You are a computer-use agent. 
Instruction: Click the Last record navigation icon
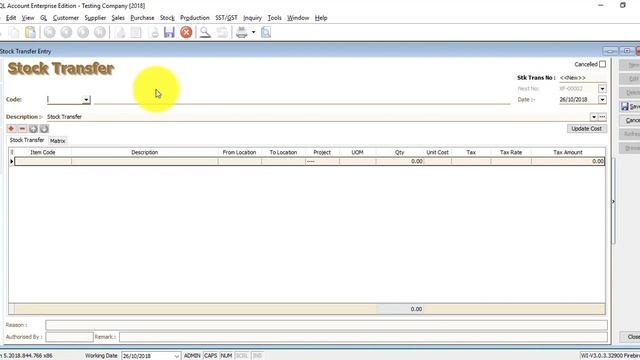pos(100,32)
